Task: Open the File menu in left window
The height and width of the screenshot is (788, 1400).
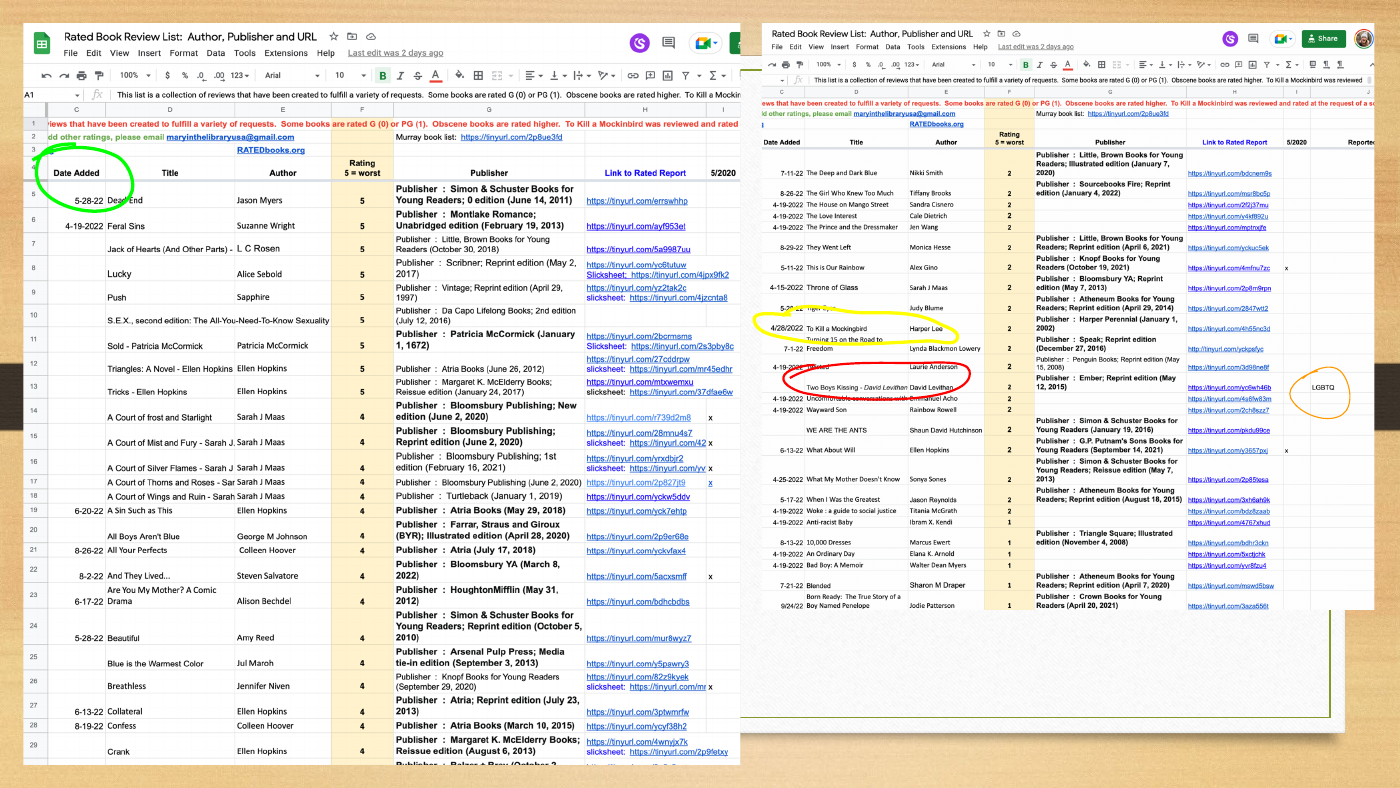Action: tap(71, 53)
